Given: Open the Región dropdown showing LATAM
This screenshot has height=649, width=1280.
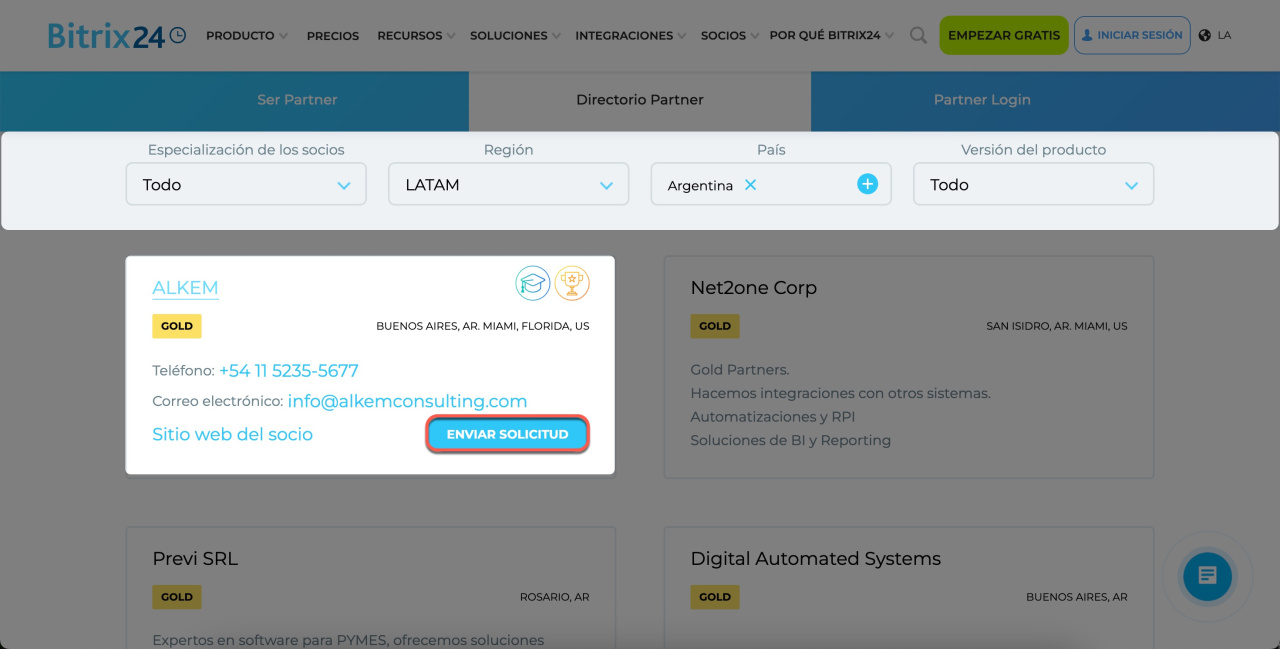Looking at the screenshot, I should tap(509, 185).
